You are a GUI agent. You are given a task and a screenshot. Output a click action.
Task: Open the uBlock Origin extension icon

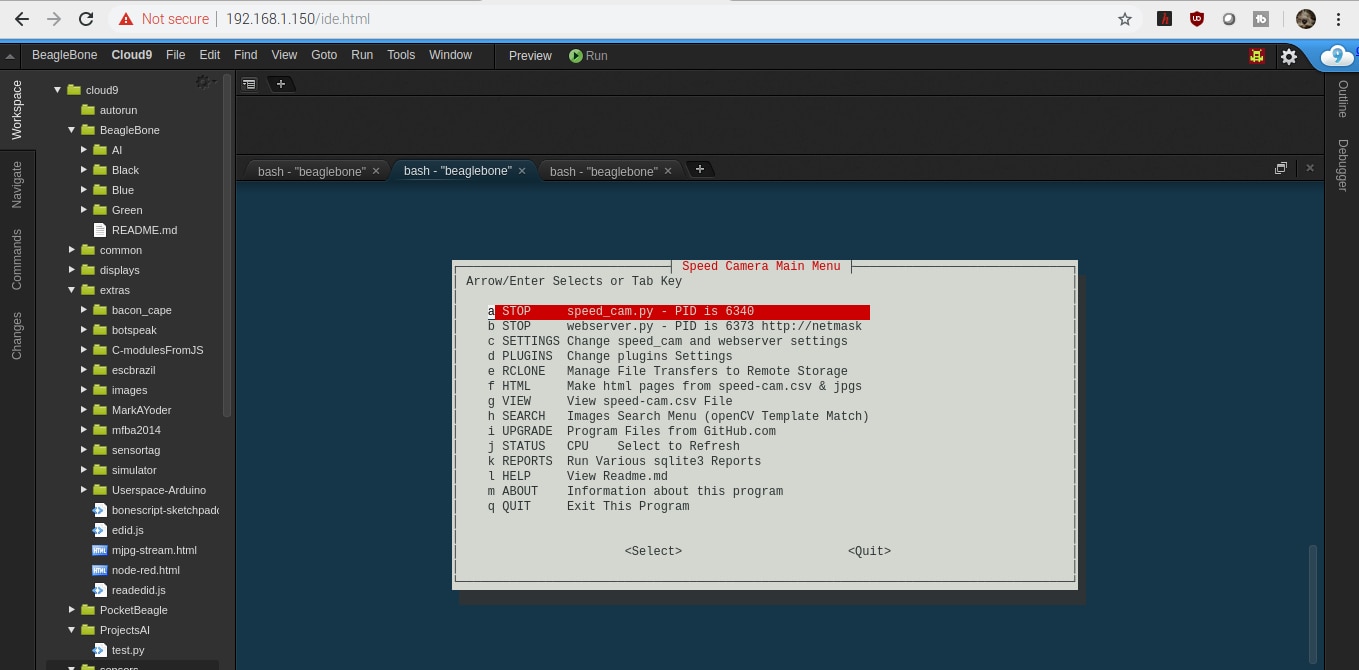(1197, 19)
